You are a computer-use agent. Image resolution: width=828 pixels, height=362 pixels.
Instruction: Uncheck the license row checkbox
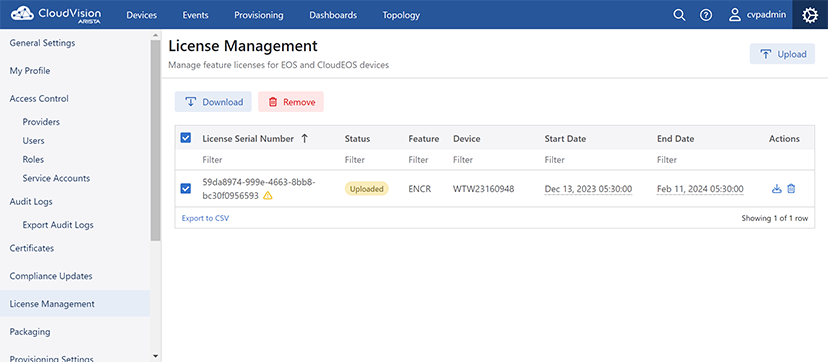[186, 188]
